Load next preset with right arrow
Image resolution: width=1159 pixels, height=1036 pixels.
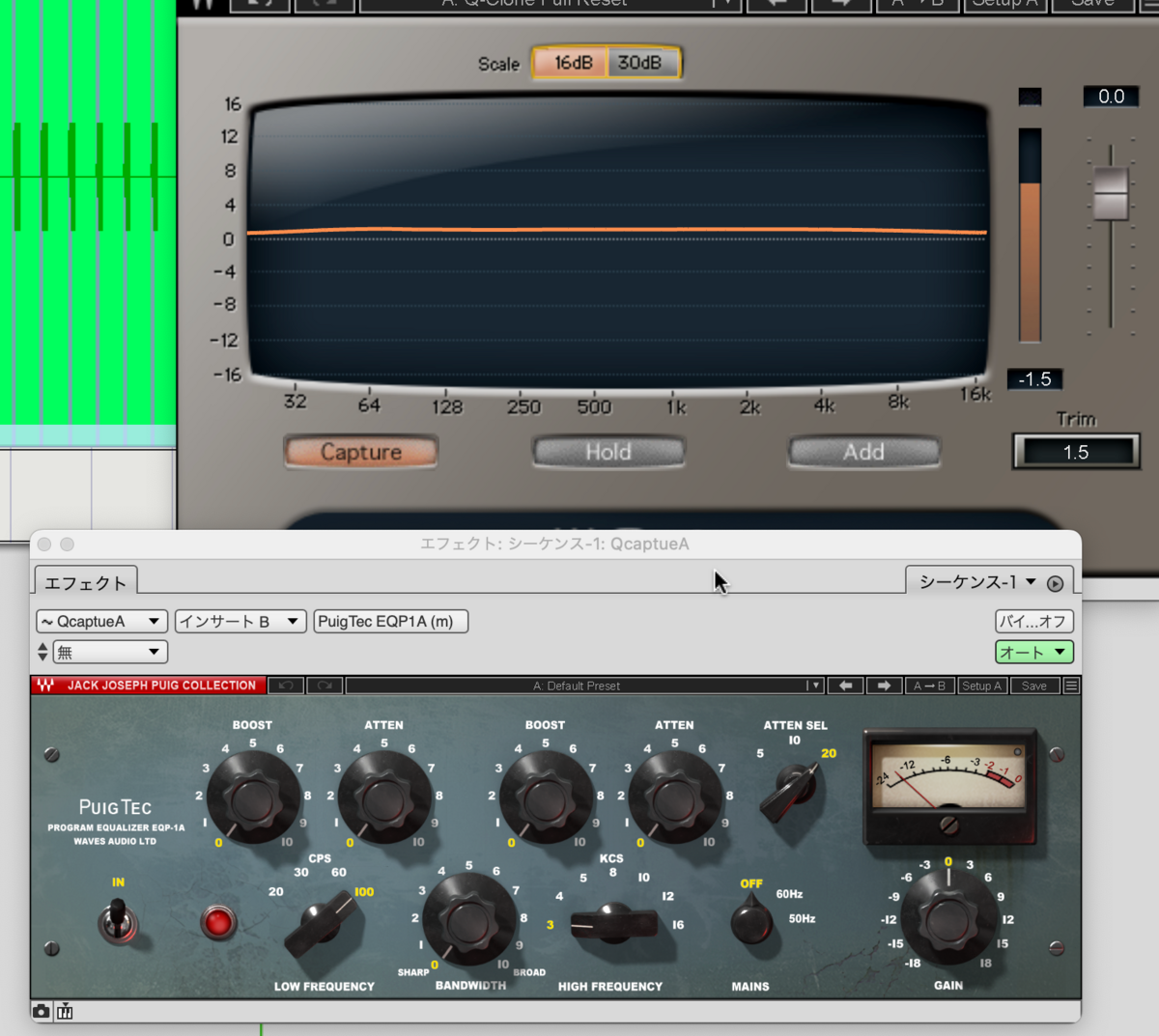point(884,686)
